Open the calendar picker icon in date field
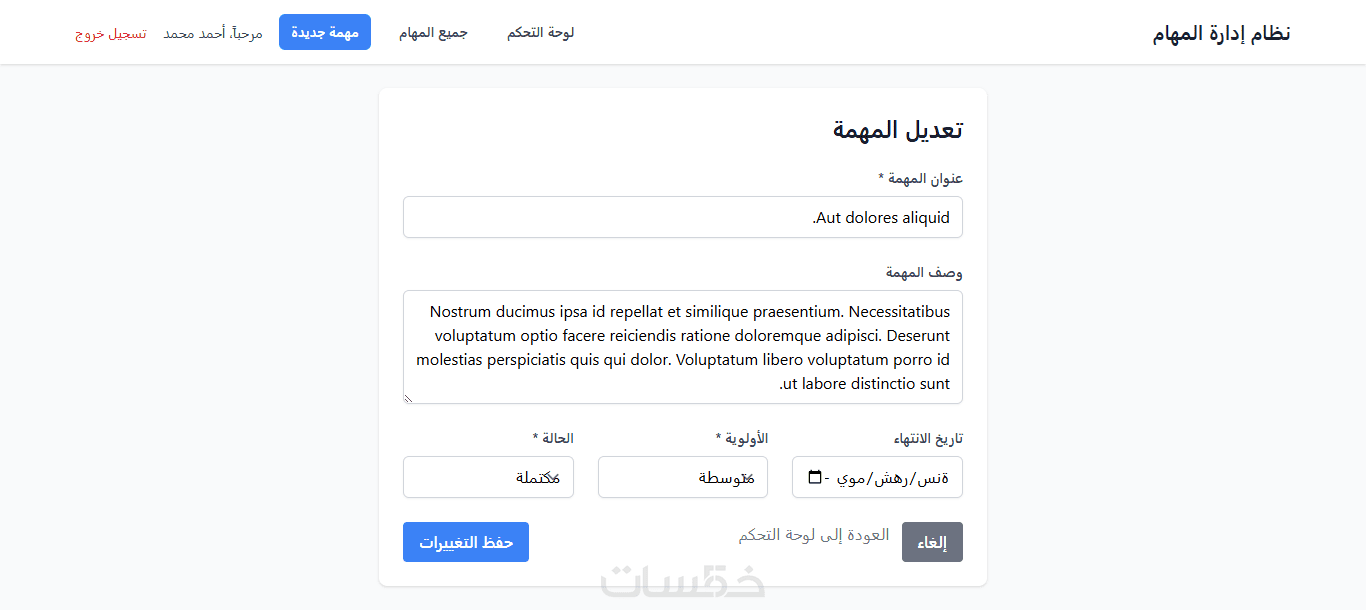 [815, 477]
